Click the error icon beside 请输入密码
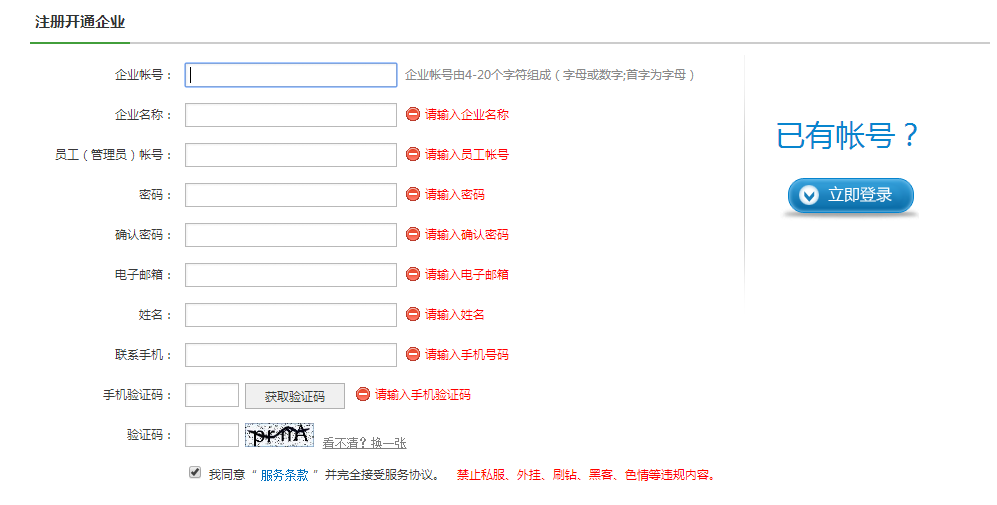Screen dimensions: 997x505 pyautogui.click(x=413, y=195)
